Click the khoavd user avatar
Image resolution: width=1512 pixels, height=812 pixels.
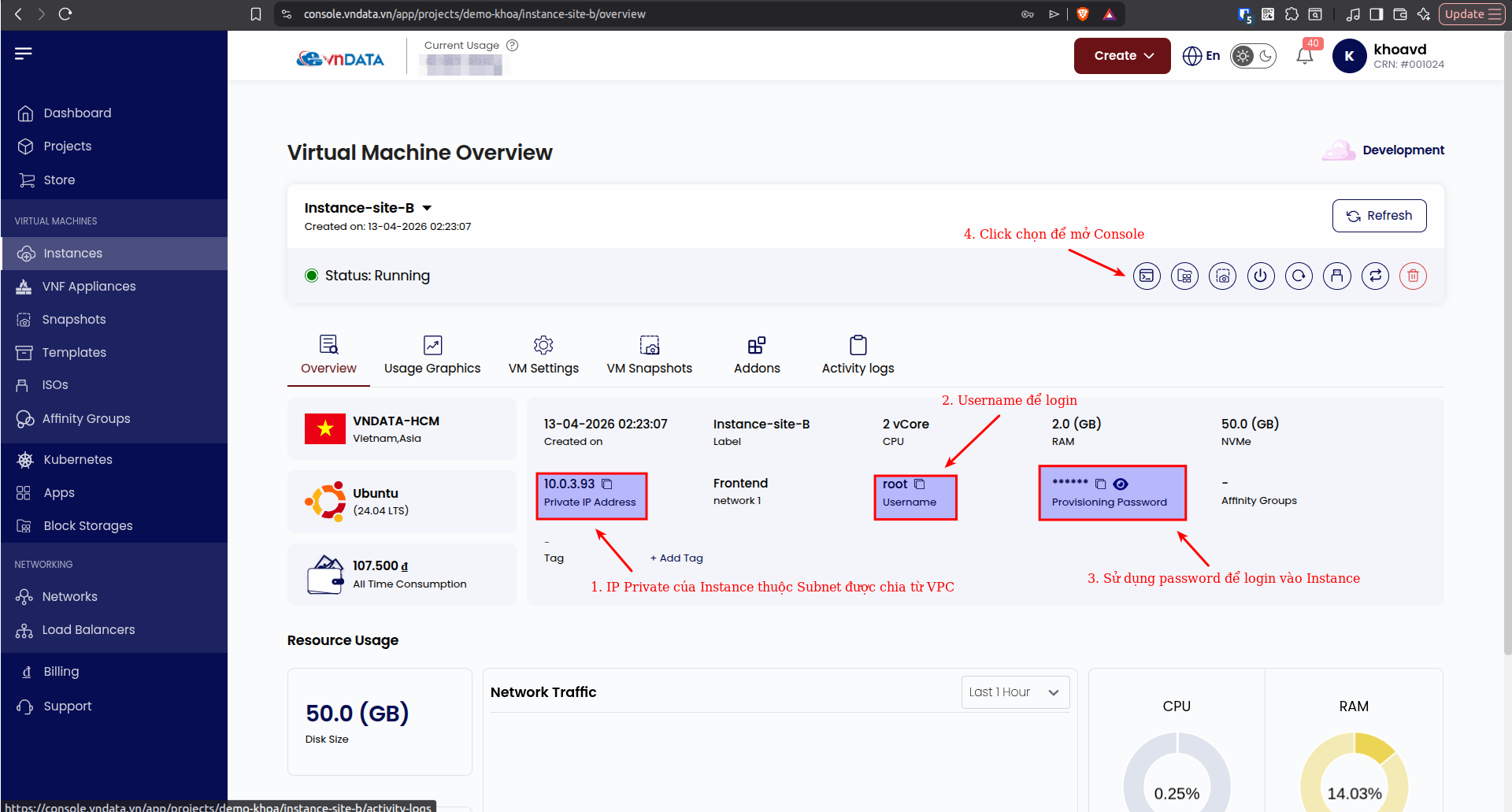click(x=1349, y=56)
